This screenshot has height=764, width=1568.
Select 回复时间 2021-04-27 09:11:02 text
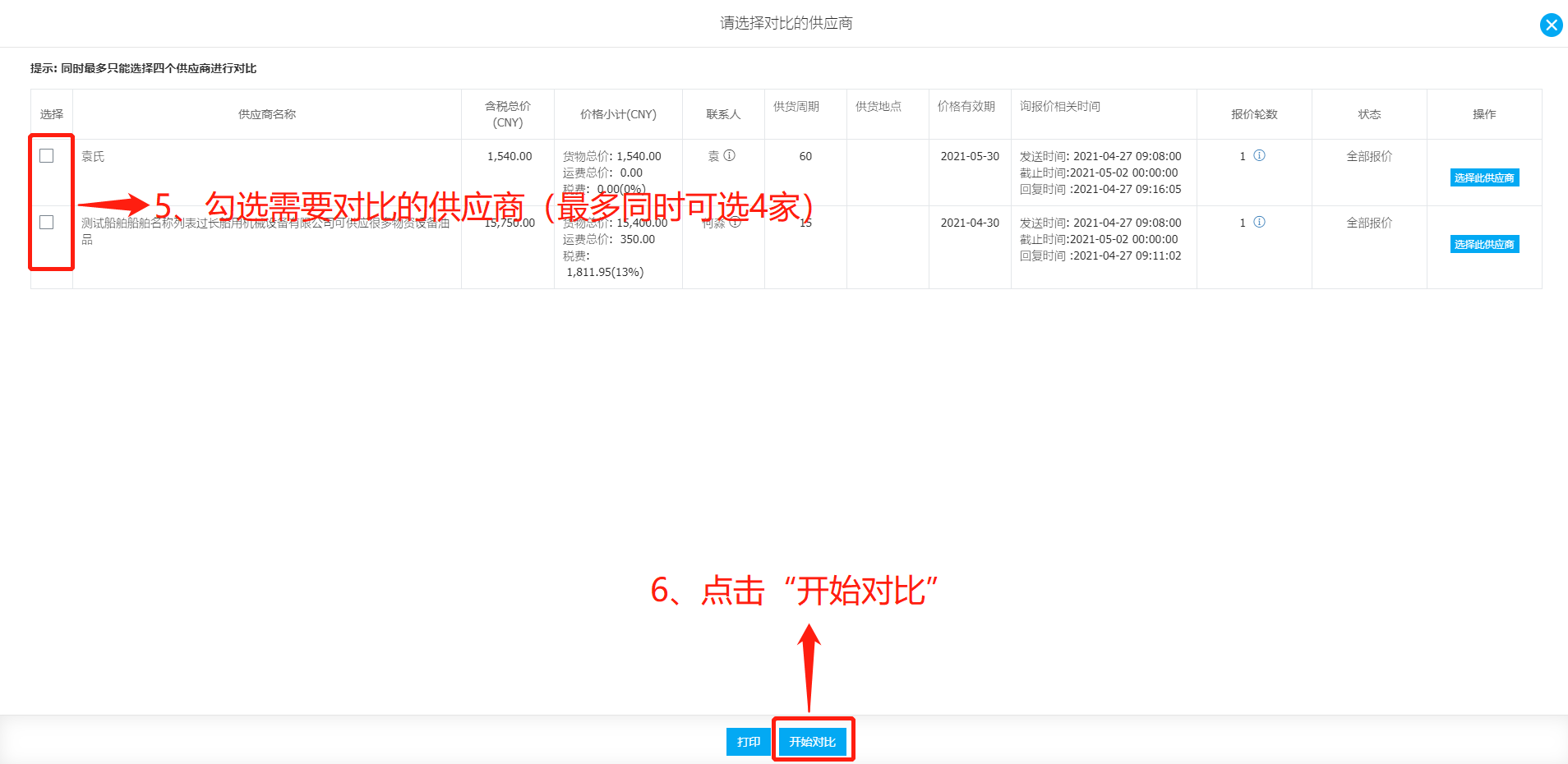pos(1100,255)
